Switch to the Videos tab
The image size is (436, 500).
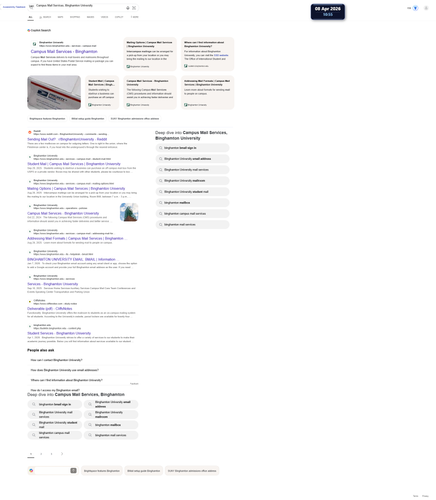click(x=104, y=17)
